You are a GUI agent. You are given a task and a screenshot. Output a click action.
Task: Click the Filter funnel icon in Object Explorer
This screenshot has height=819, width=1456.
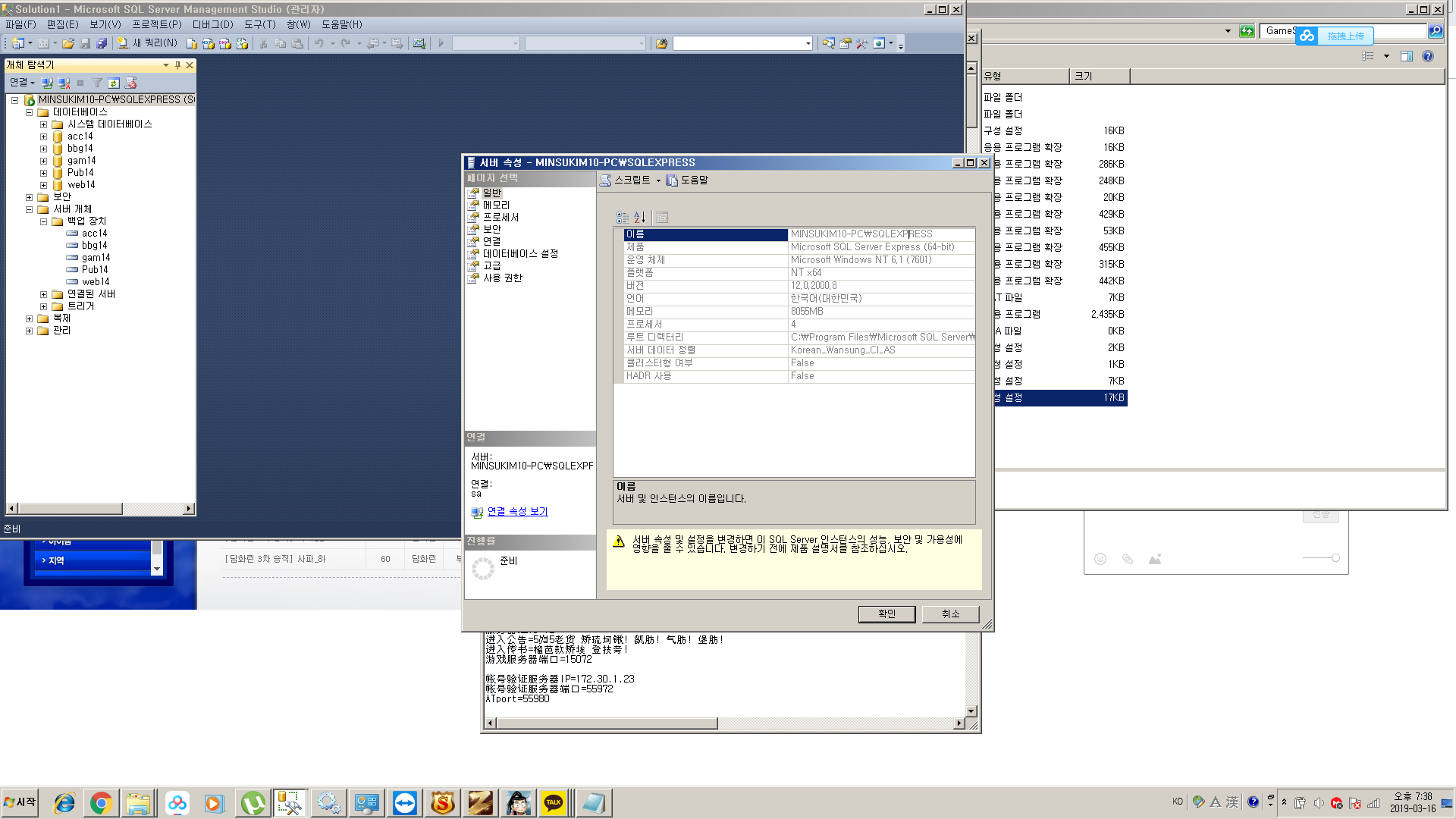tap(97, 83)
